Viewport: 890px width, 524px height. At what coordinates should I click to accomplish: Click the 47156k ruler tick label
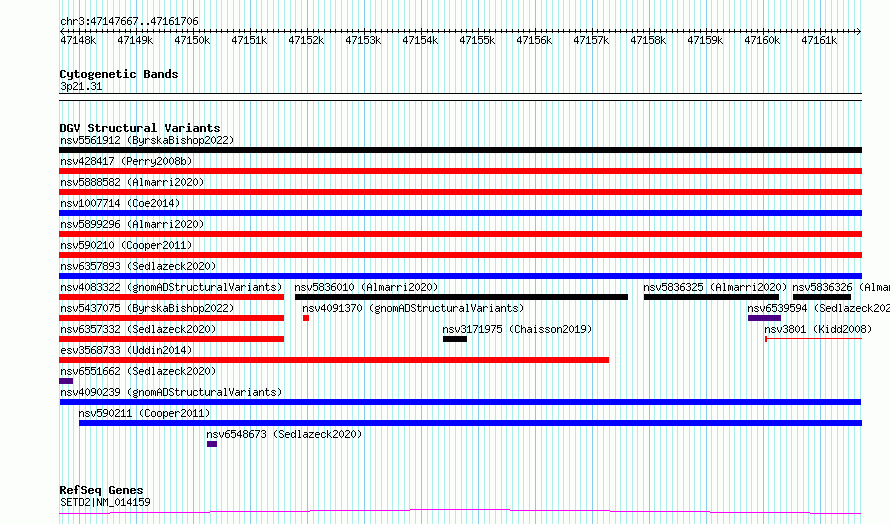(534, 40)
